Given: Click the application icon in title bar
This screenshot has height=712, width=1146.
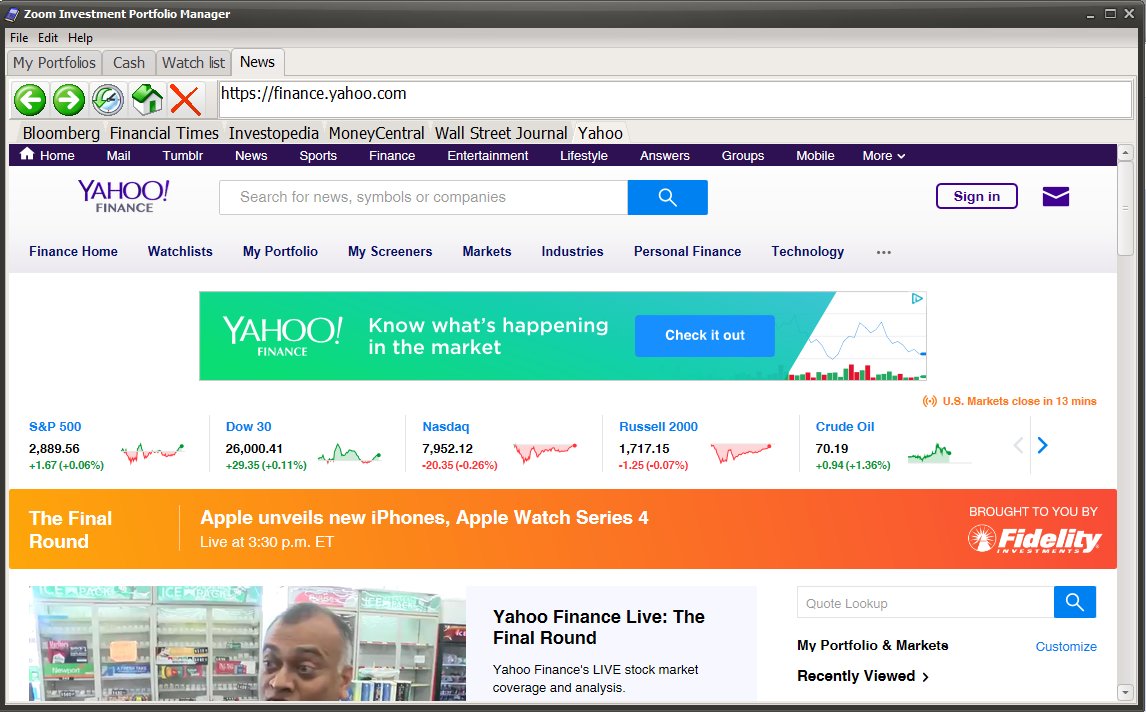Looking at the screenshot, I should (12, 14).
